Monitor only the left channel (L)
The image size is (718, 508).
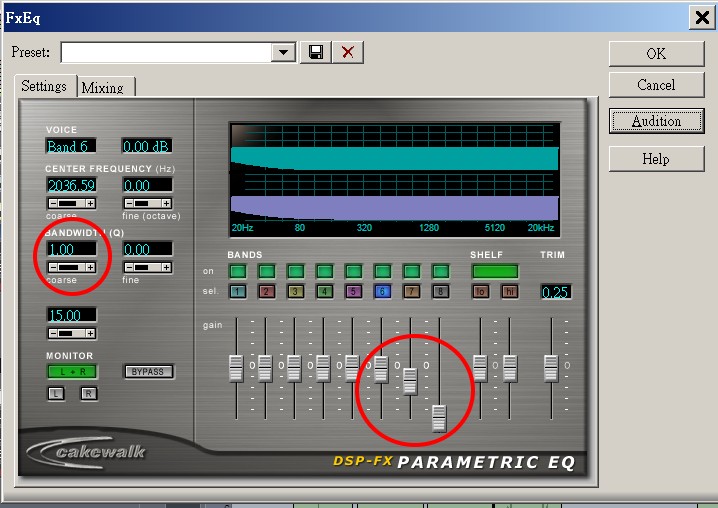pos(58,394)
